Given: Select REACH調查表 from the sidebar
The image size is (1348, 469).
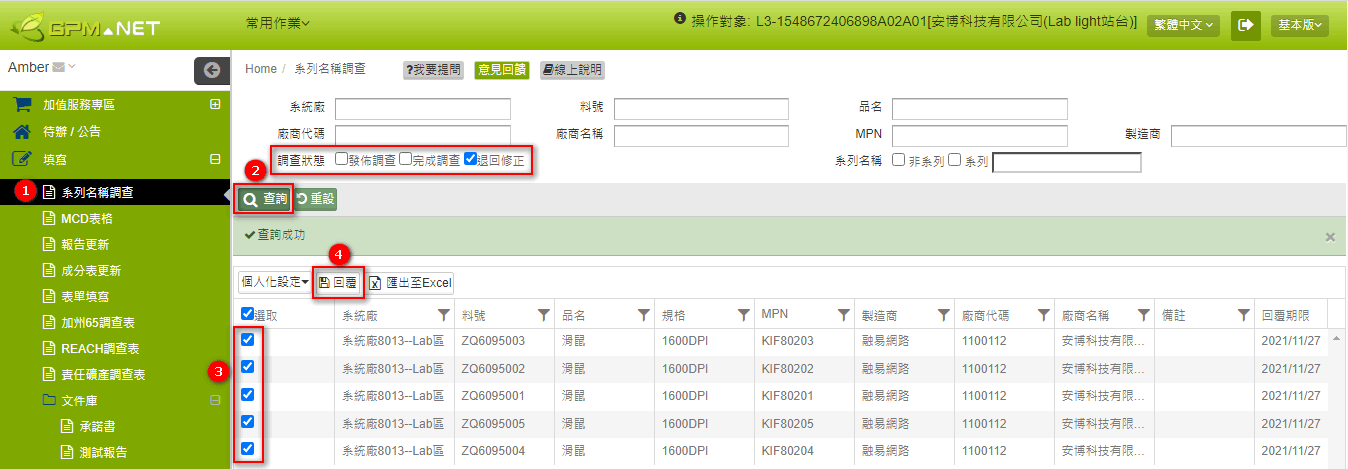Looking at the screenshot, I should coord(99,348).
